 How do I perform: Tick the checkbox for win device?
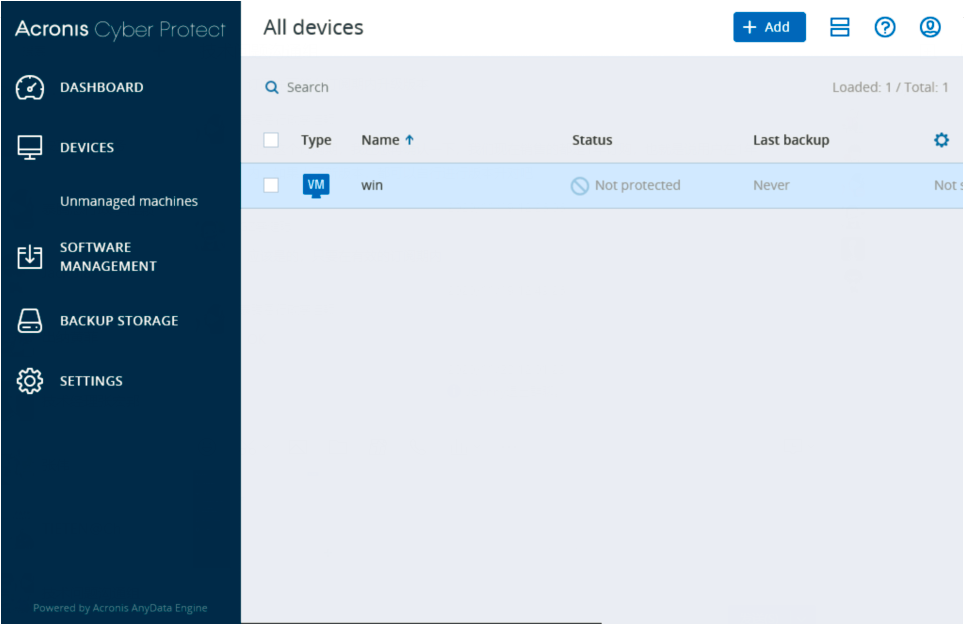click(x=271, y=186)
